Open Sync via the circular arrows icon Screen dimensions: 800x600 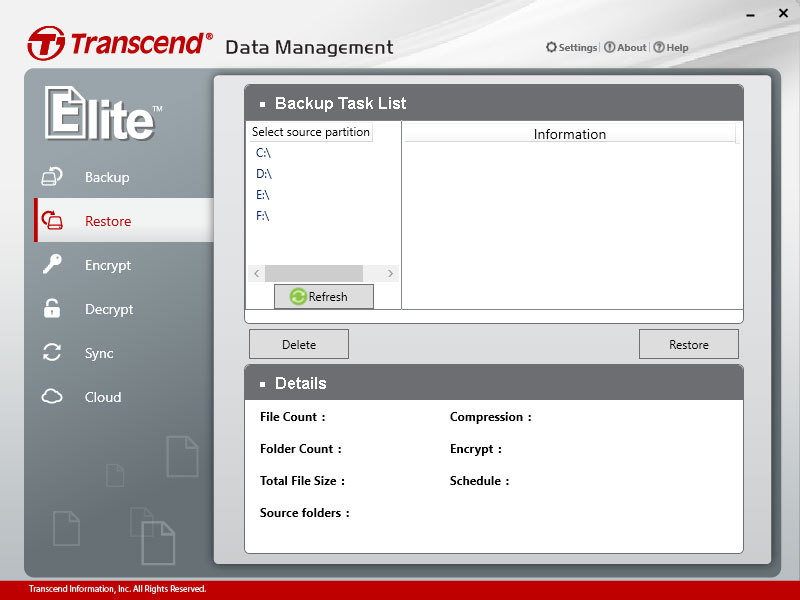52,352
